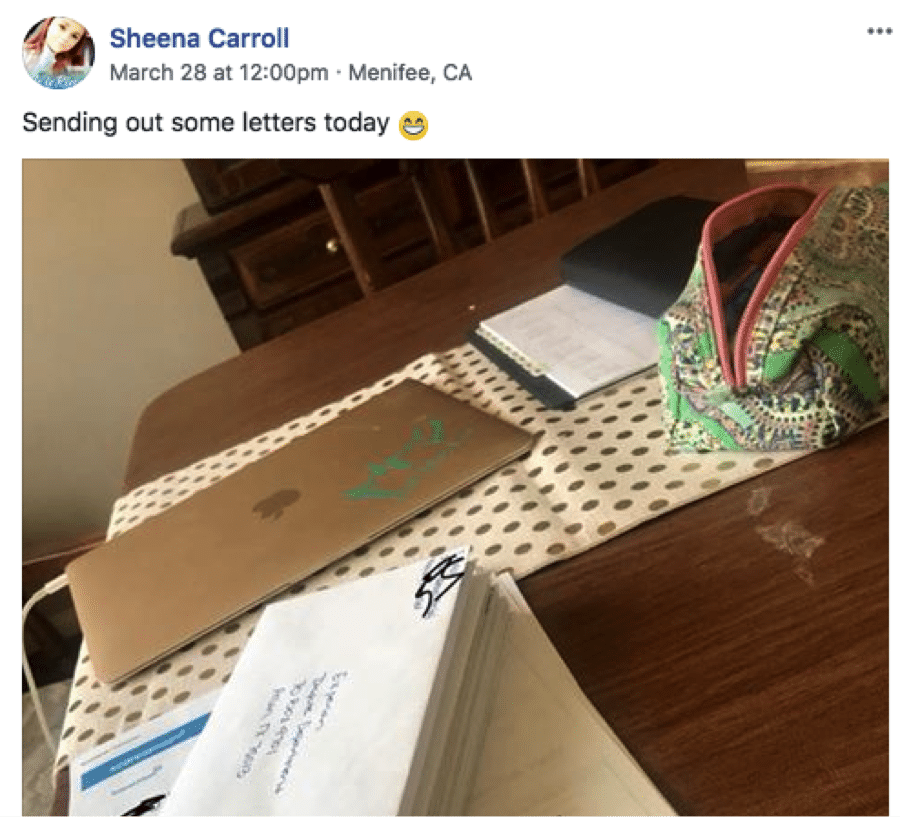Click the grinning emoji in the post text

[413, 126]
